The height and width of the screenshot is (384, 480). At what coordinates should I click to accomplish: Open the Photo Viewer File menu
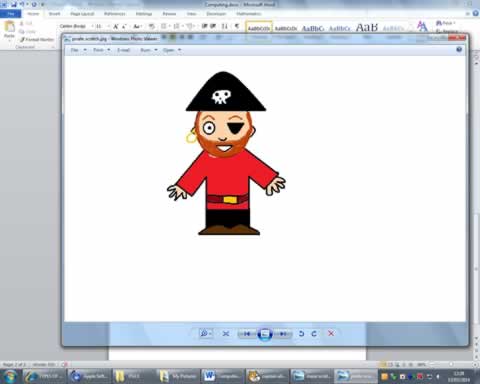[78, 50]
